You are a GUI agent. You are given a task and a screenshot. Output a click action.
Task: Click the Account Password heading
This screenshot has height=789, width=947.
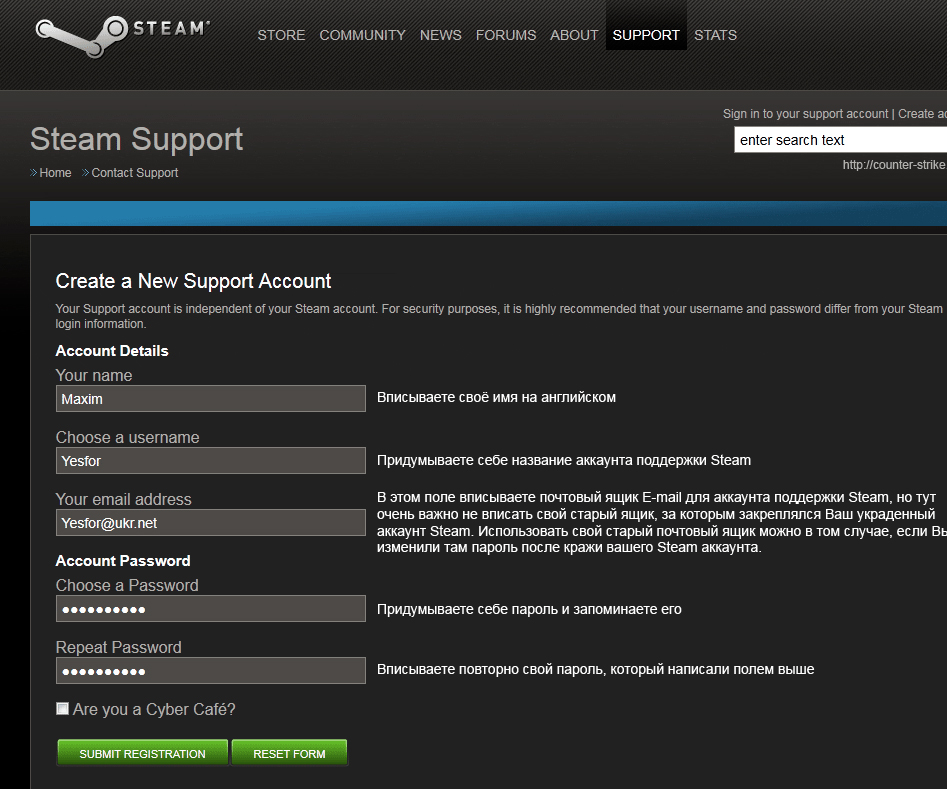coord(123,561)
